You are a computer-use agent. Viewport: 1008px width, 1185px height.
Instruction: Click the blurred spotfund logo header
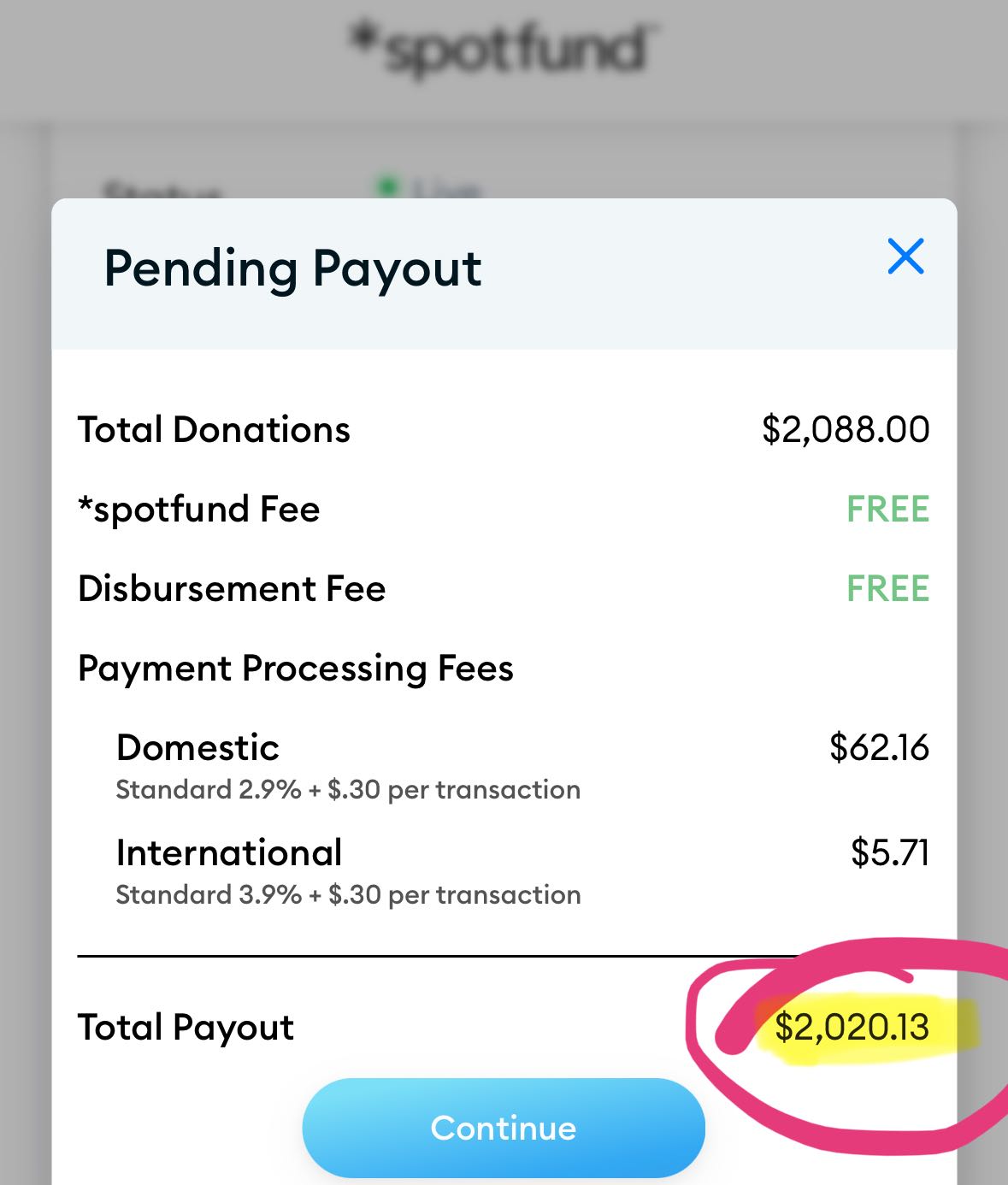pyautogui.click(x=504, y=49)
